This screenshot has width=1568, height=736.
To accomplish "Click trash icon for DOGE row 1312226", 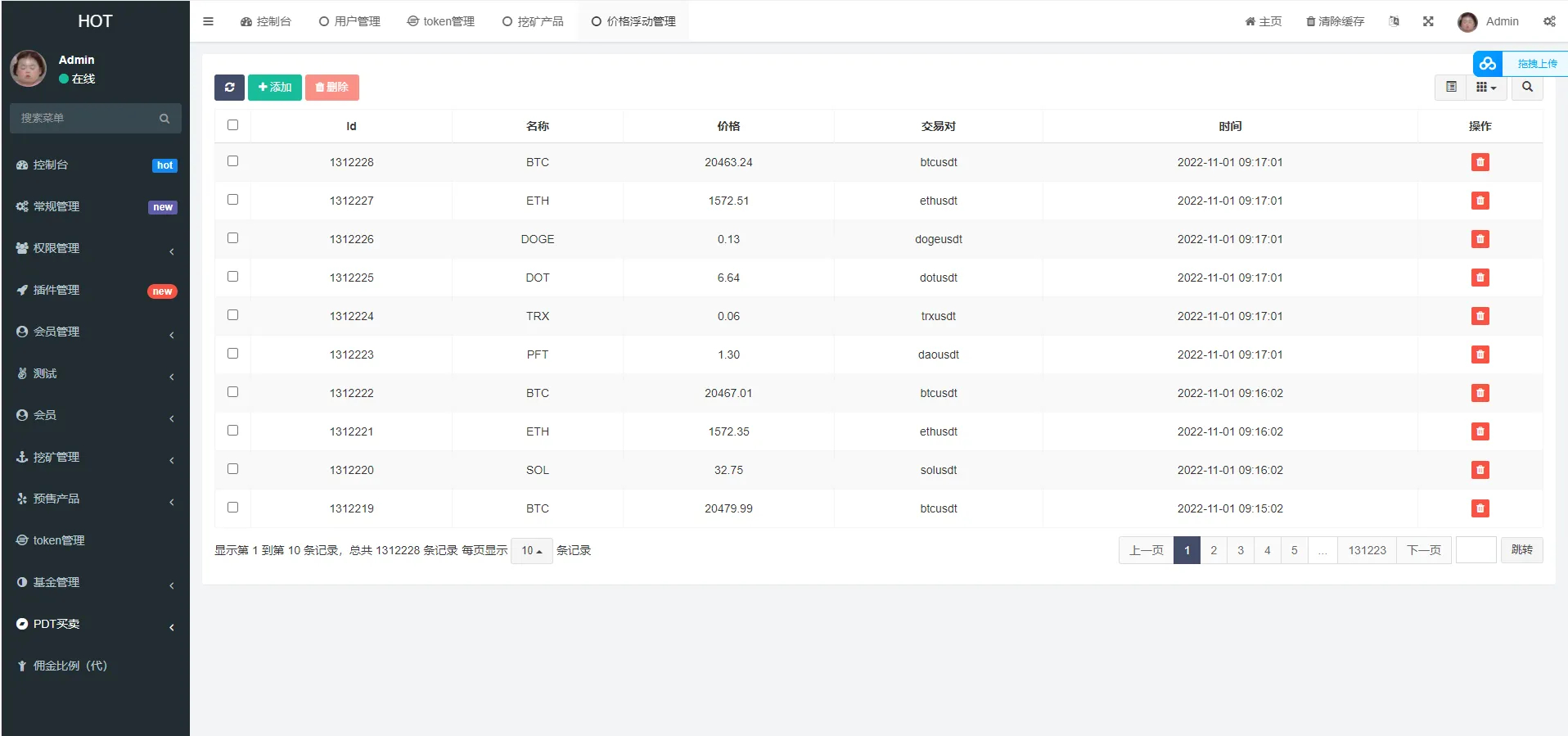I will pyautogui.click(x=1480, y=239).
